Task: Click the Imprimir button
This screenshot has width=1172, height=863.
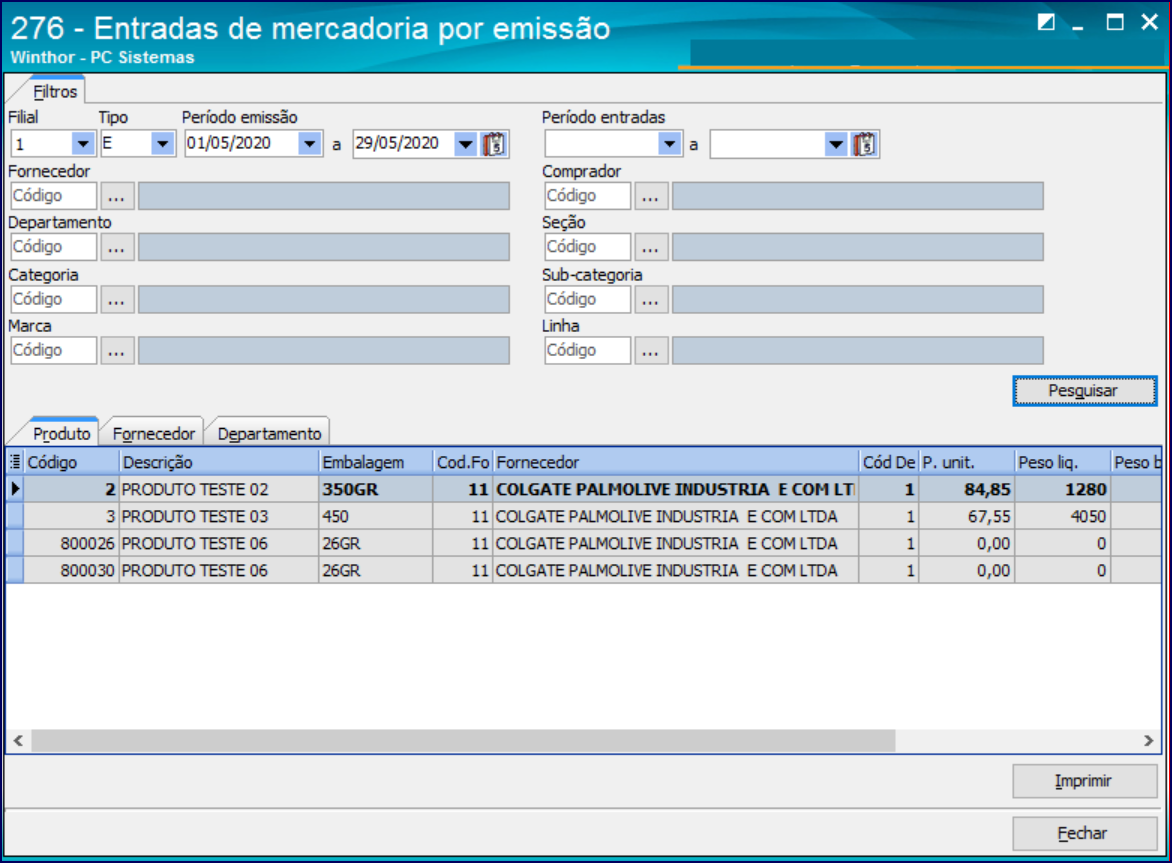Action: point(1085,781)
